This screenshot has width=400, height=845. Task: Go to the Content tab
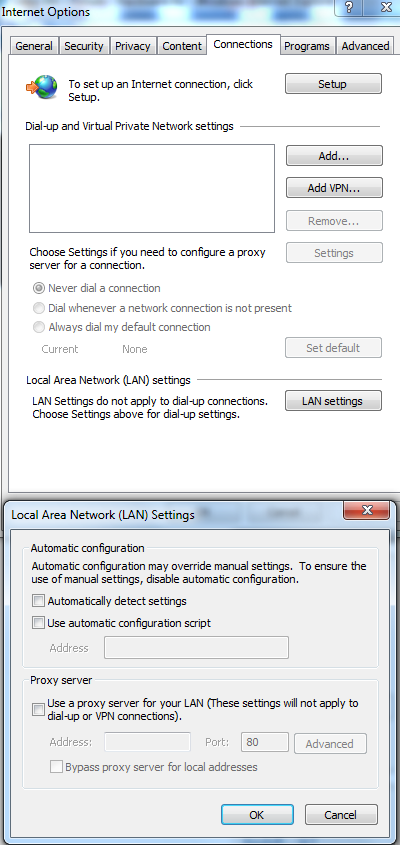coord(182,46)
